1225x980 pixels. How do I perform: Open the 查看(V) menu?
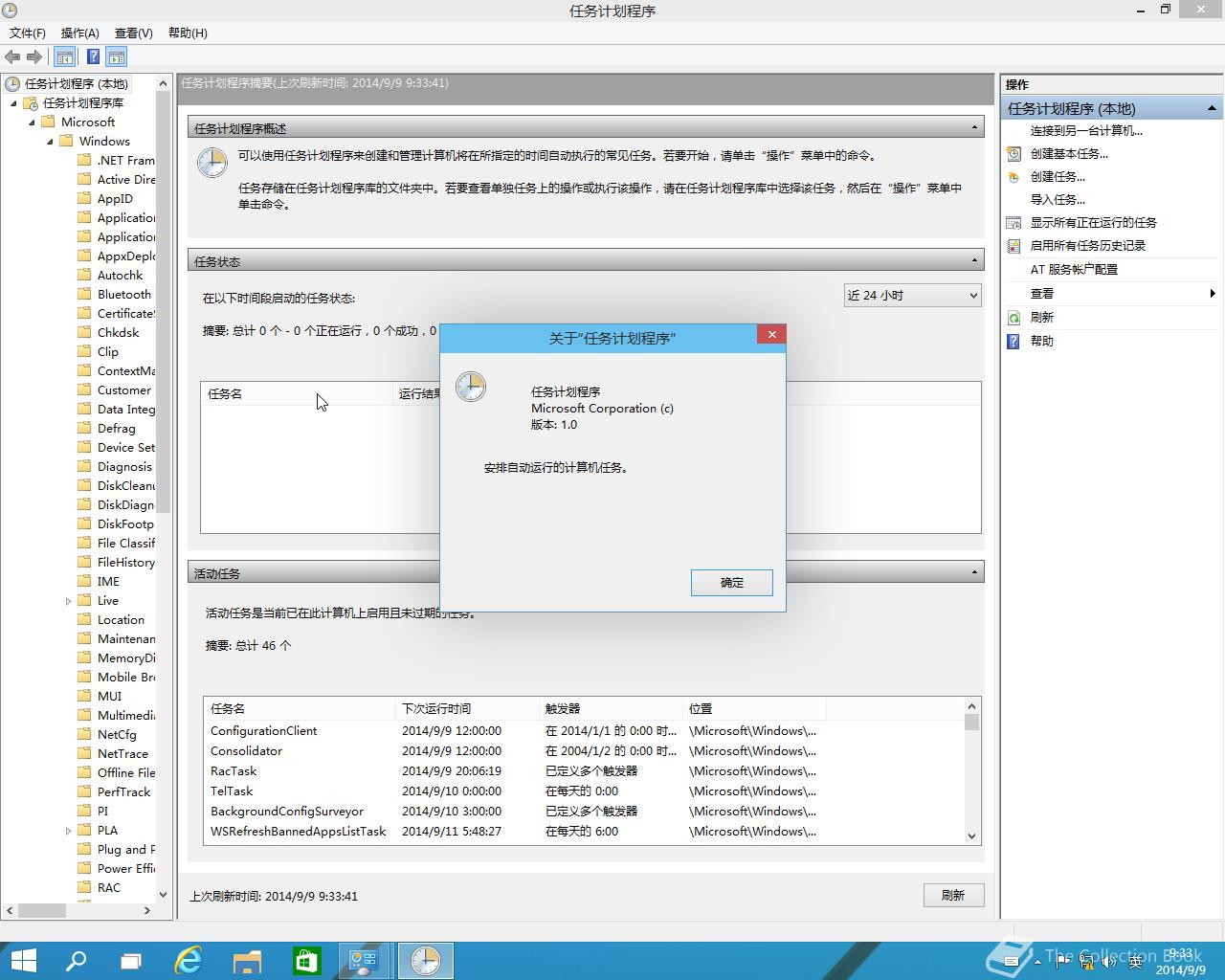point(133,33)
